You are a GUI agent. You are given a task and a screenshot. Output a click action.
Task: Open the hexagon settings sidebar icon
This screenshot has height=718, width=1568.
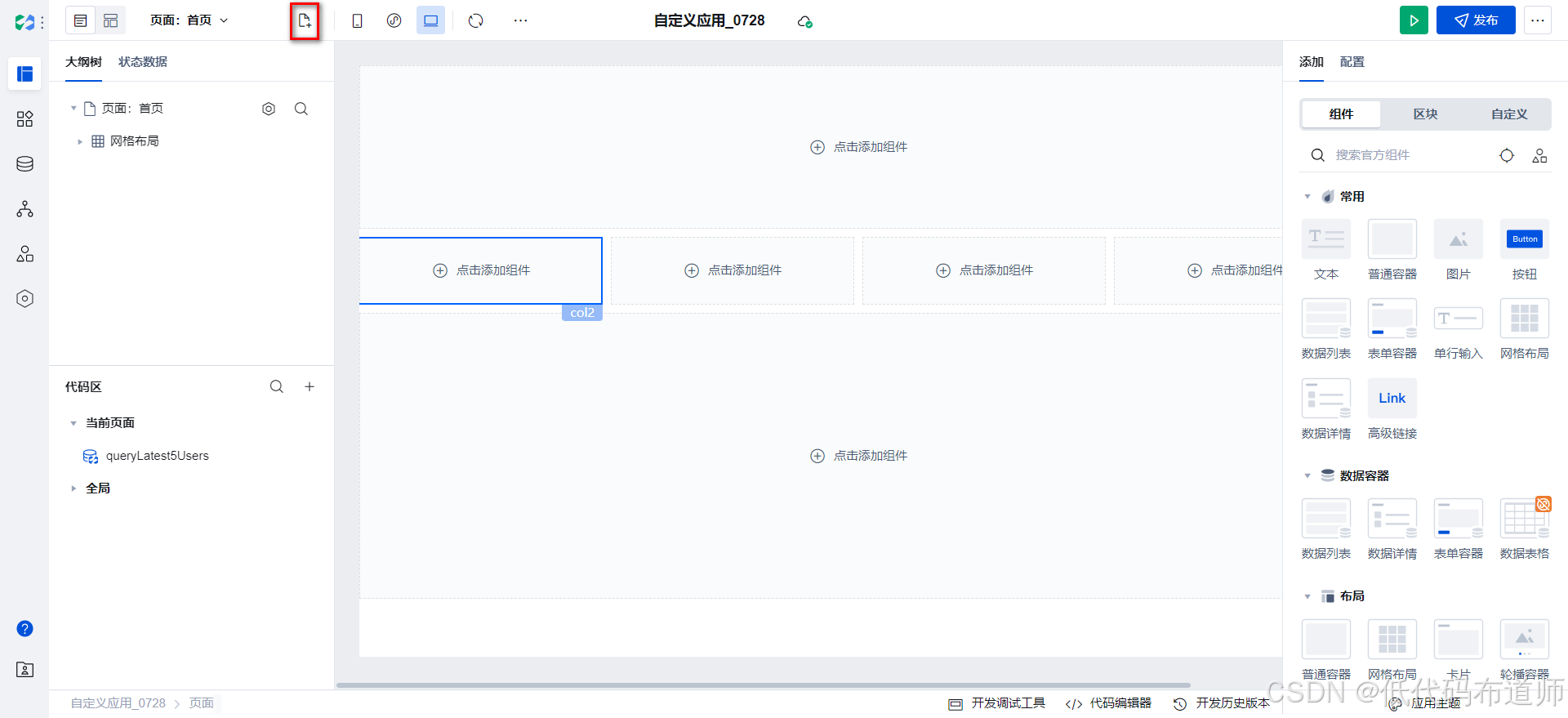[x=24, y=299]
